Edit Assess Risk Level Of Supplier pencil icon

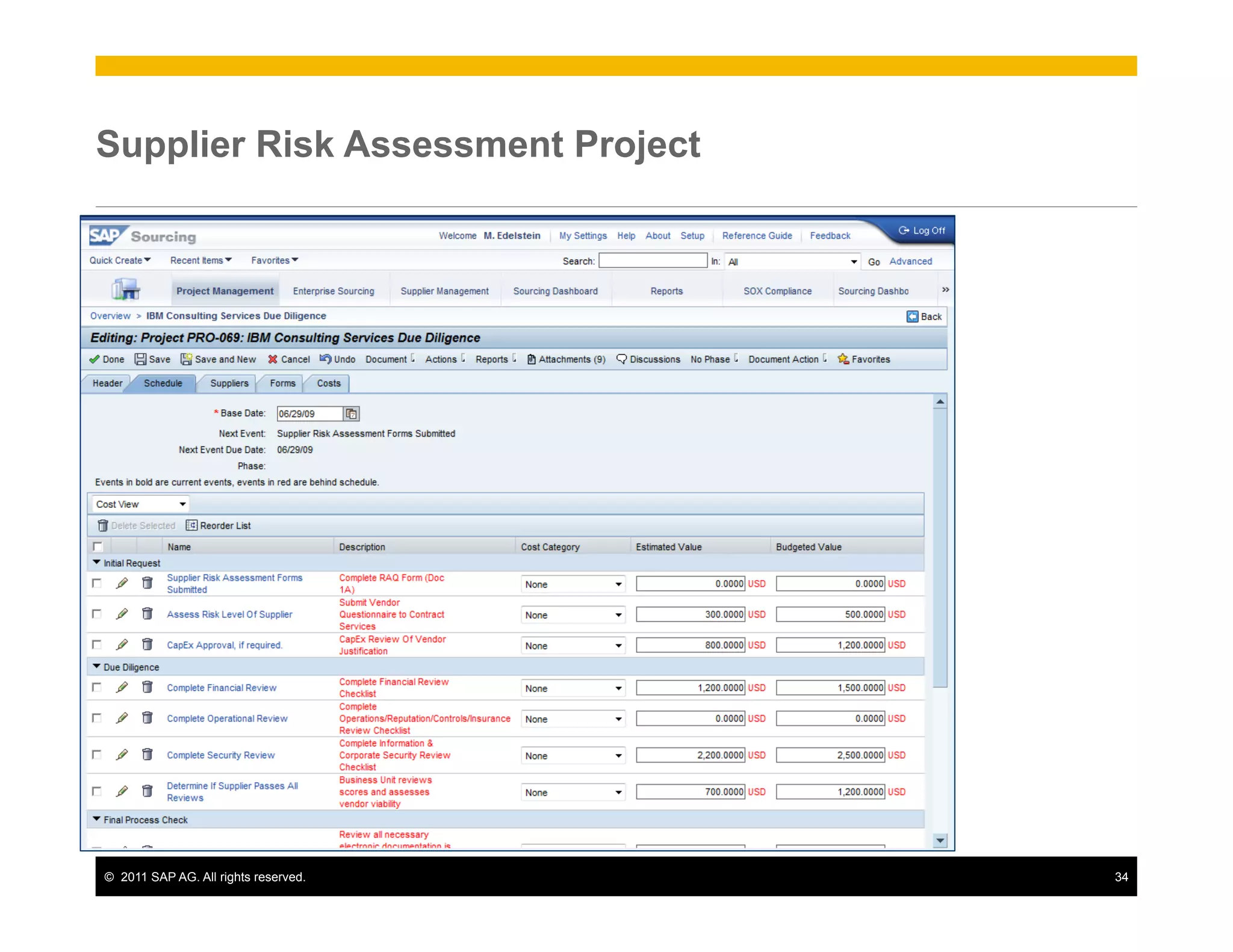point(122,614)
